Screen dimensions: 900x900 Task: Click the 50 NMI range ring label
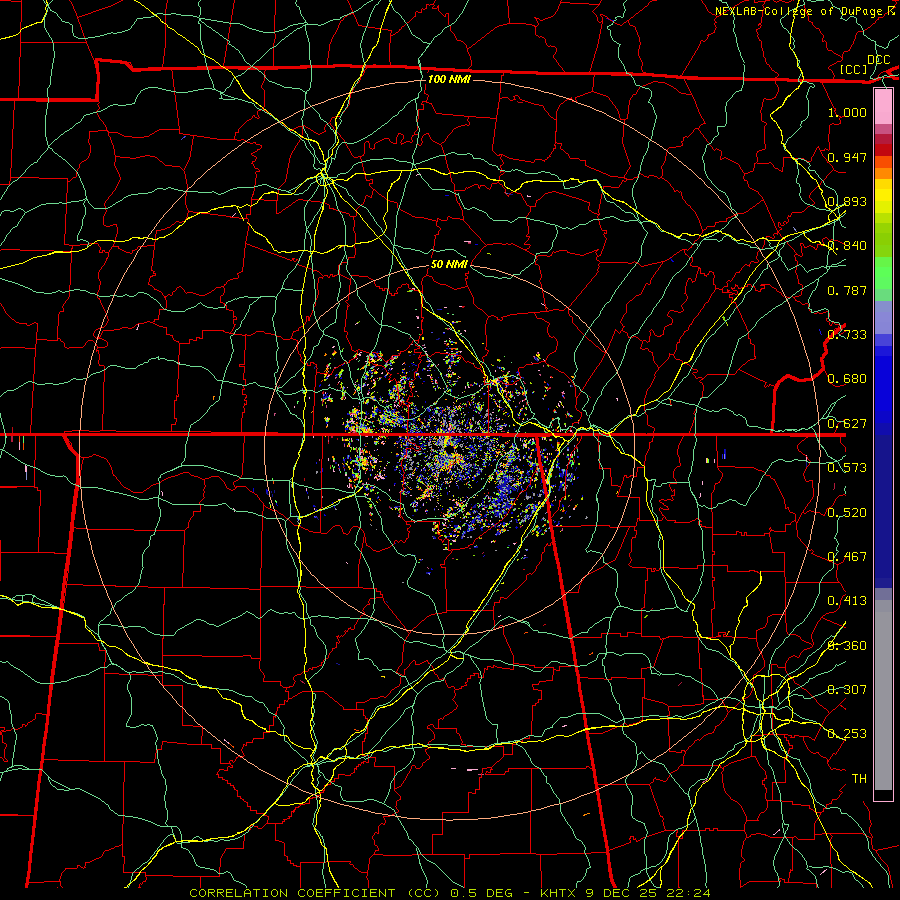(x=449, y=264)
